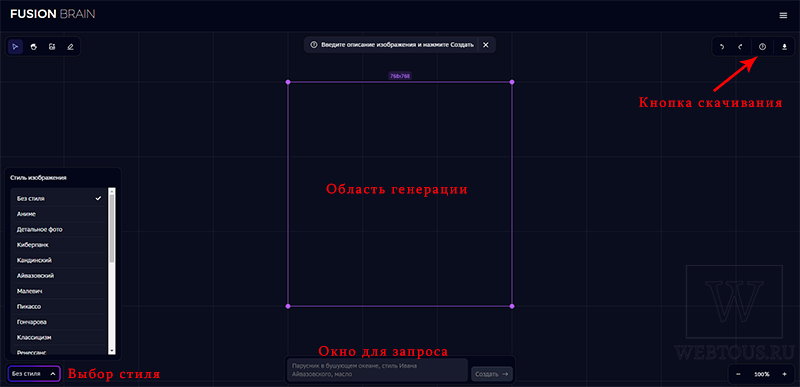800x387 pixels.
Task: Choose the 'Классицизм' style
Action: [x=59, y=338]
